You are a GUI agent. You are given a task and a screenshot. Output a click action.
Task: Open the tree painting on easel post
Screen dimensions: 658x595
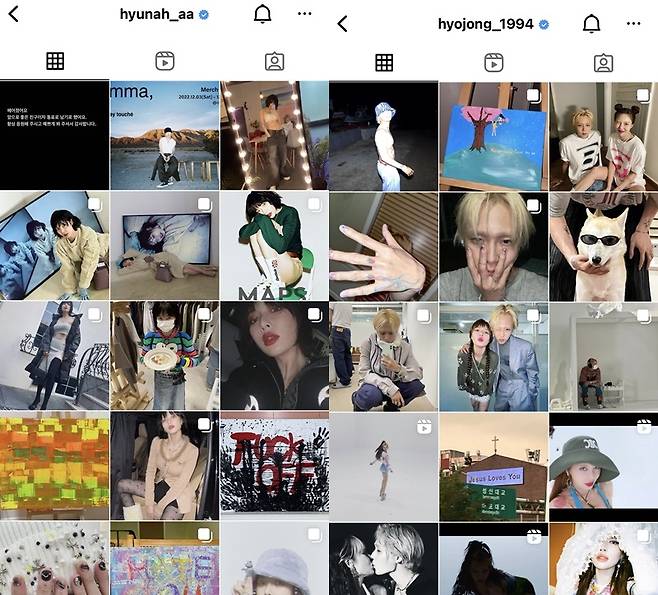(x=493, y=136)
